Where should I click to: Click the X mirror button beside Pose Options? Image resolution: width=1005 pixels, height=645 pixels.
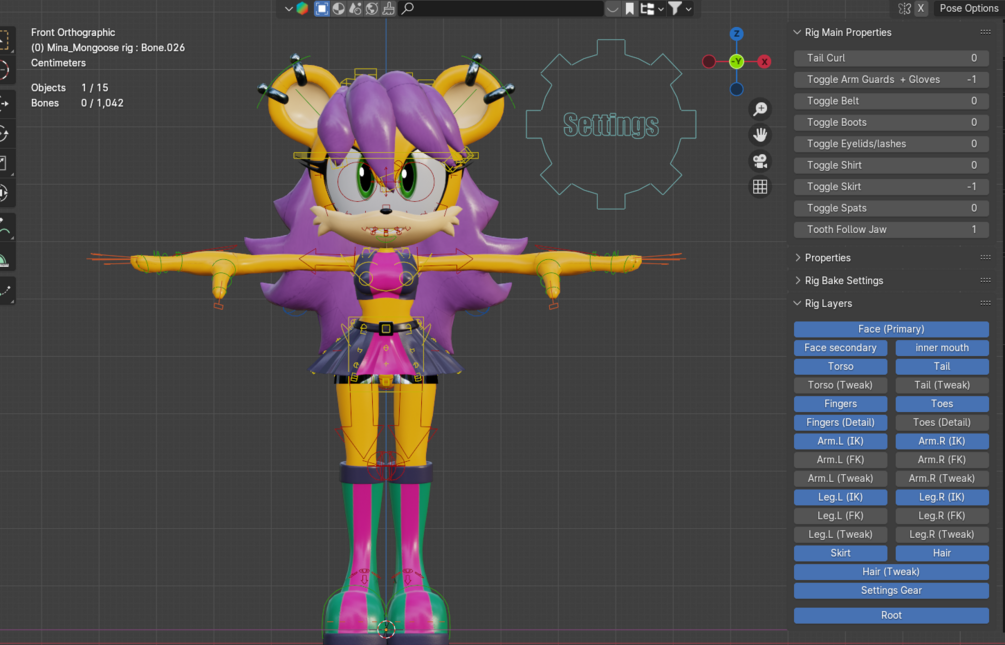tap(921, 8)
